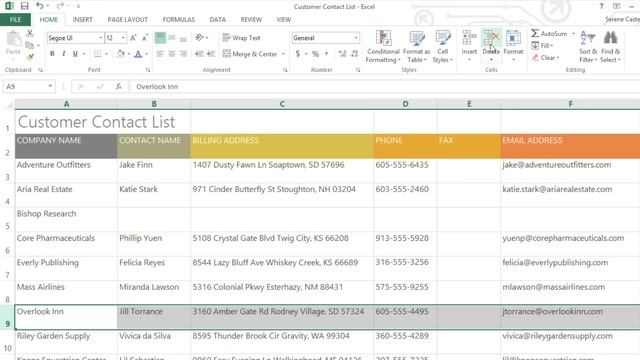Align text left

(160, 54)
